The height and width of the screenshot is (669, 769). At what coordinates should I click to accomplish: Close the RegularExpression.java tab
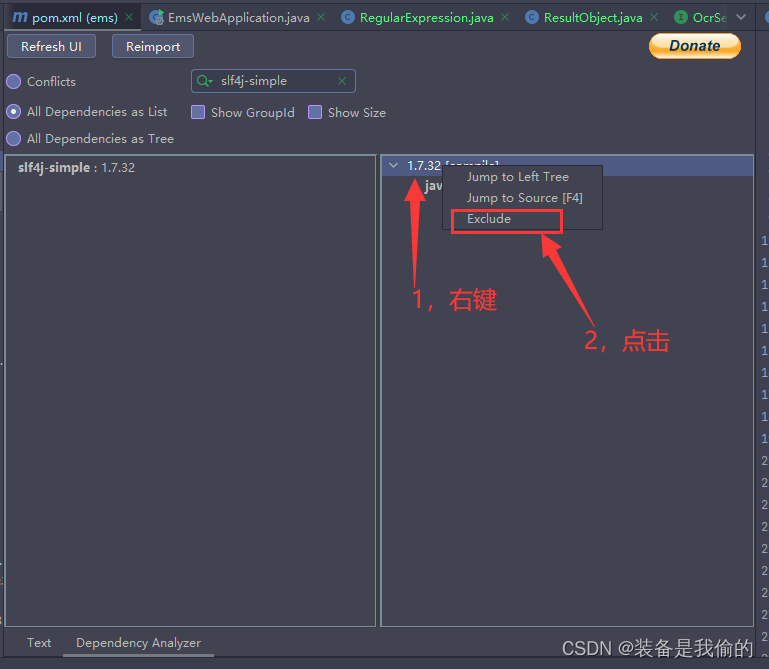click(505, 17)
